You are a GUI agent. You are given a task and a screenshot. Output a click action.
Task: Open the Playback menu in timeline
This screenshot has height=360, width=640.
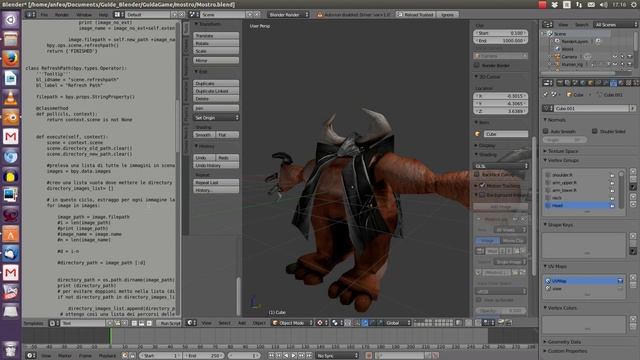point(107,356)
